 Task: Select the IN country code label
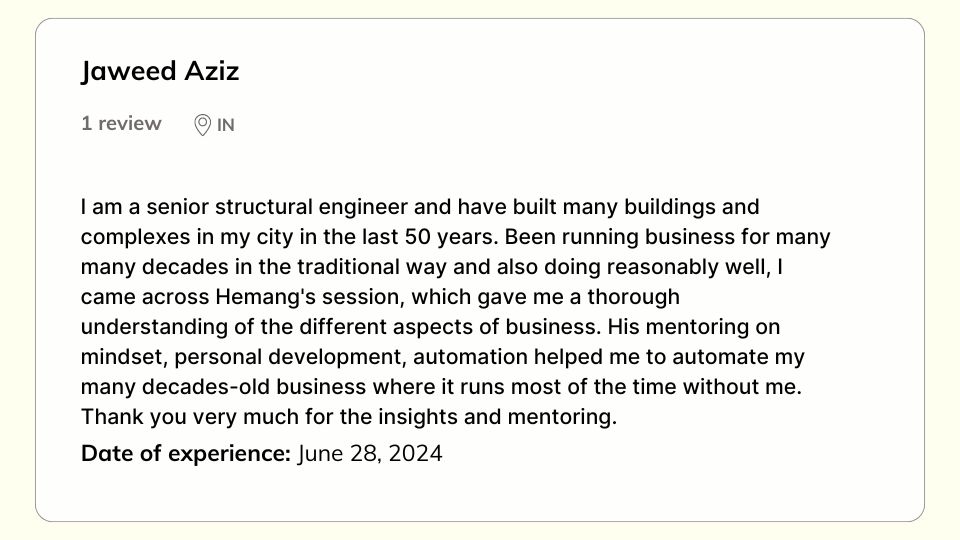tap(226, 125)
